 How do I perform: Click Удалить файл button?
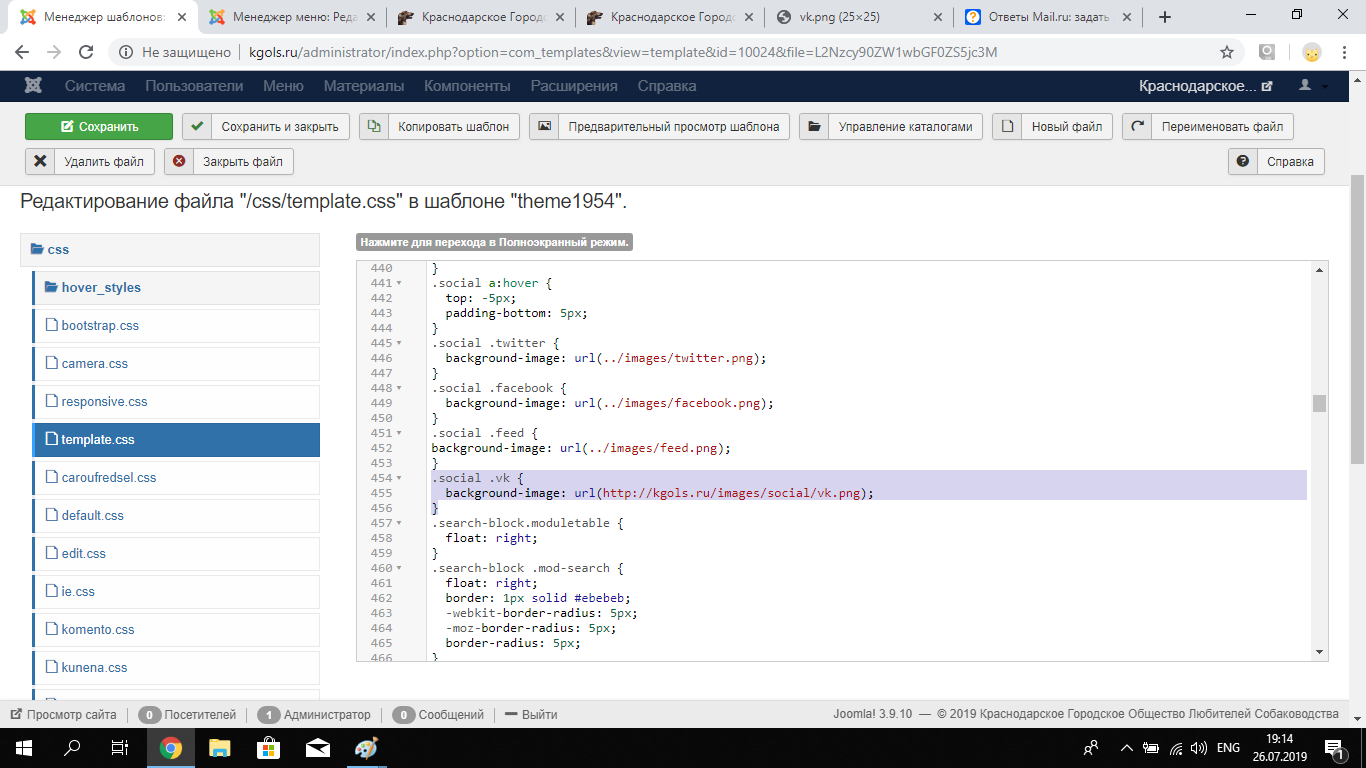click(x=90, y=161)
